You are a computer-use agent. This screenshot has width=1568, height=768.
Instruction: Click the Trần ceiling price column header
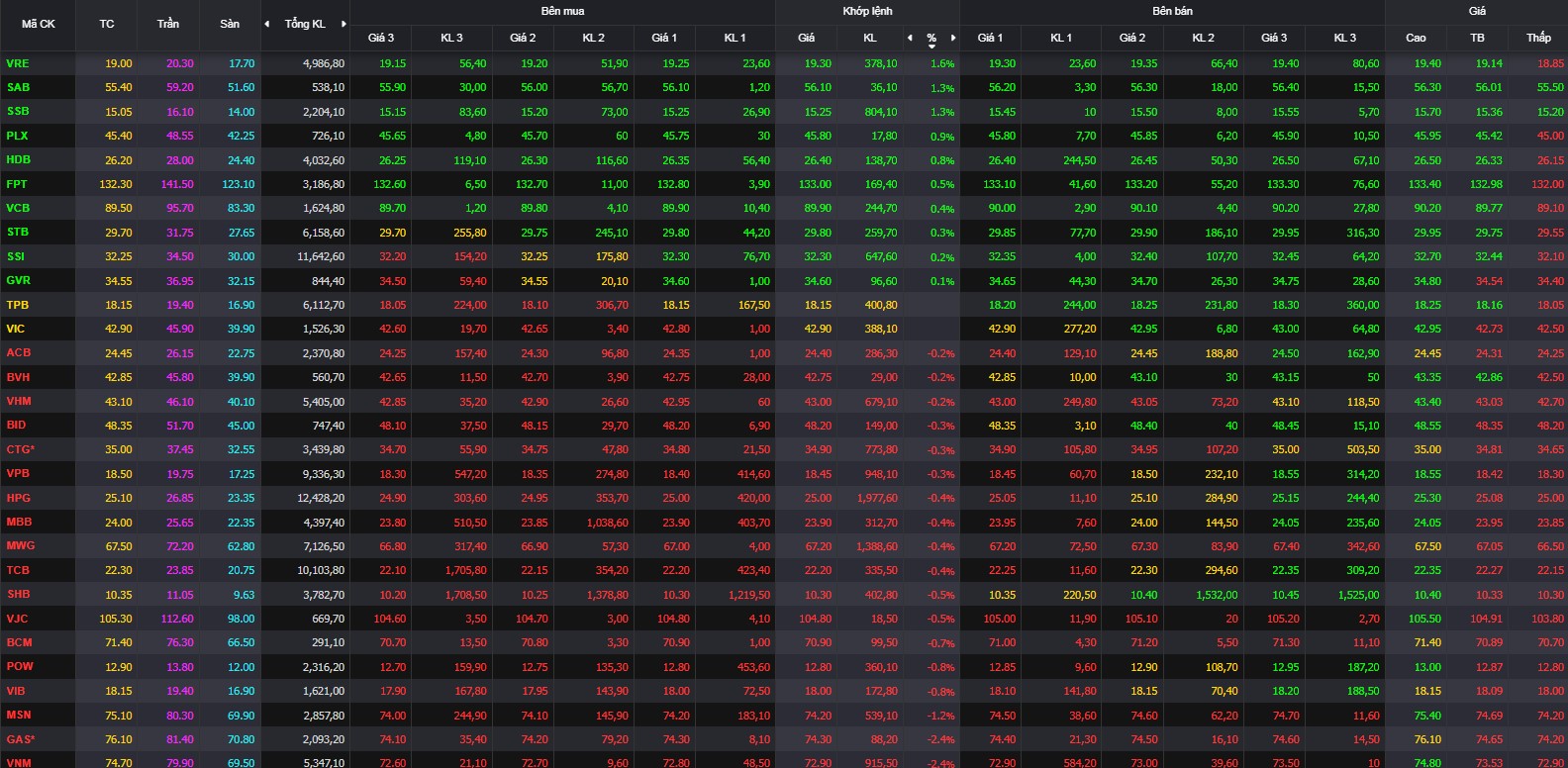click(x=168, y=24)
